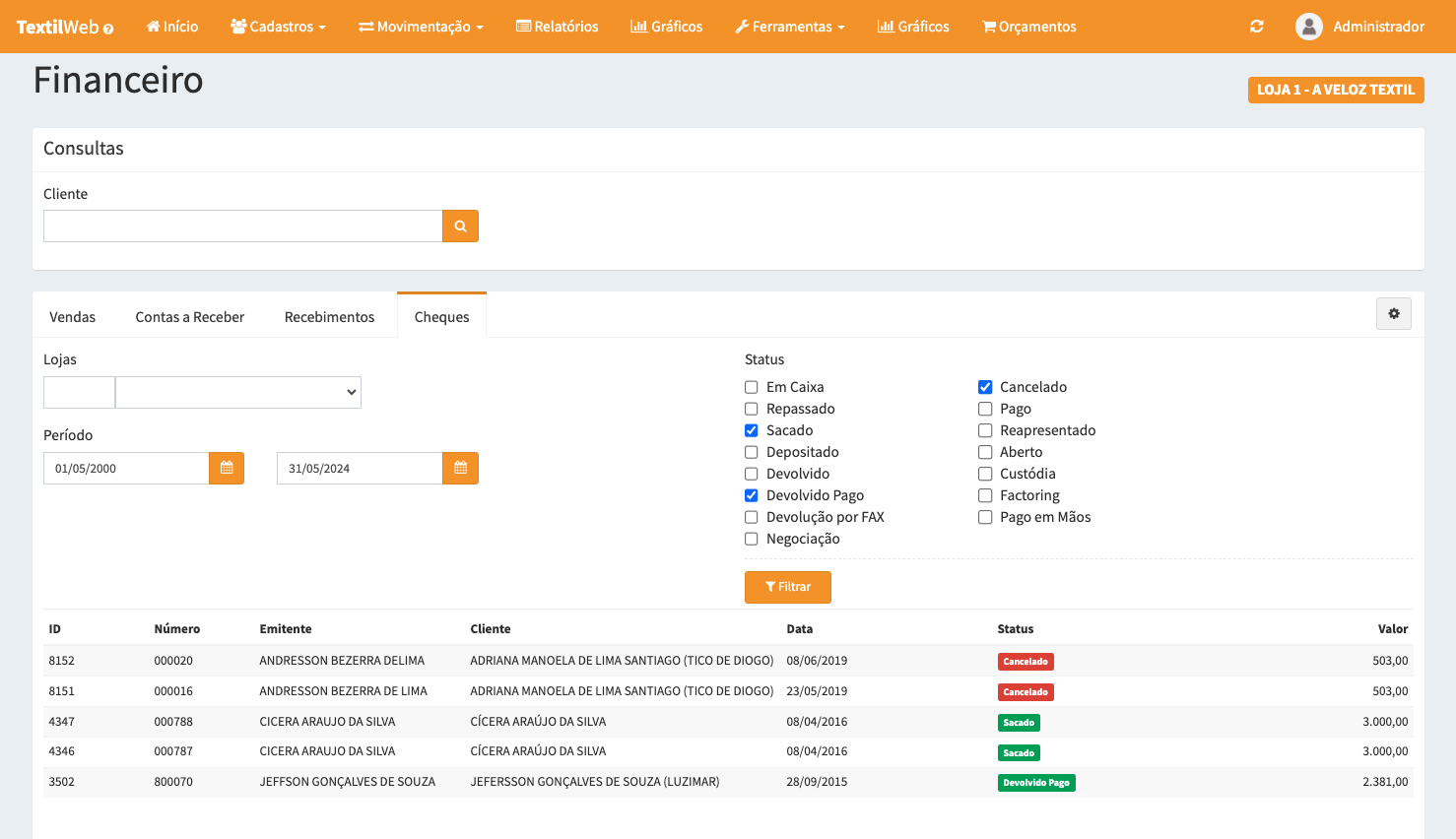The image size is (1456, 839).
Task: Click the Administrador user avatar icon
Action: click(1308, 27)
